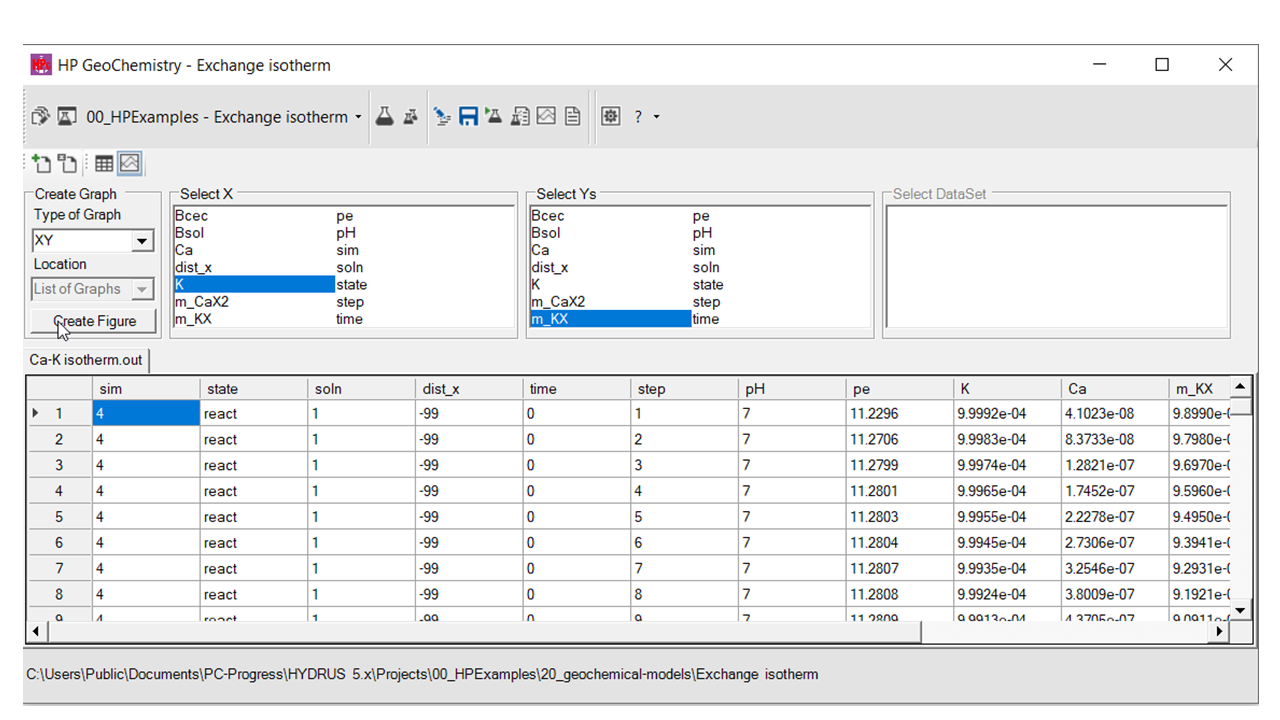Screen dimensions: 1280x720
Task: Expand the help question mark dropdown arrow
Action: 656,117
